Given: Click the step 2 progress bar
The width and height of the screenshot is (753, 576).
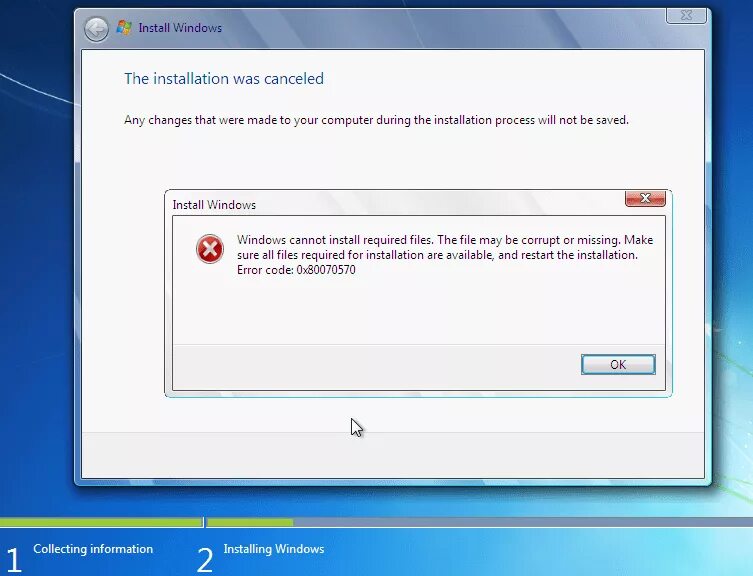Looking at the screenshot, I should tap(480, 522).
